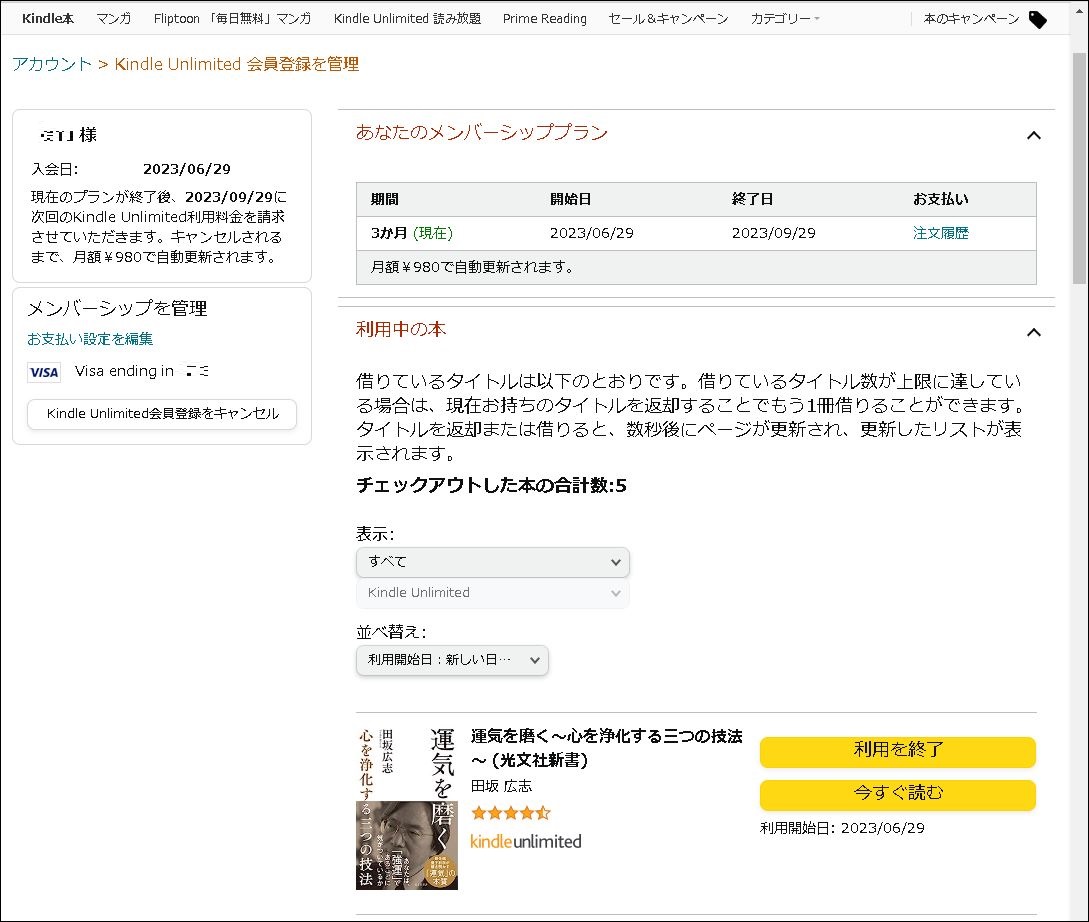Click the 終了日 value 2023/09/29 cell
This screenshot has height=922, width=1089.
[774, 233]
